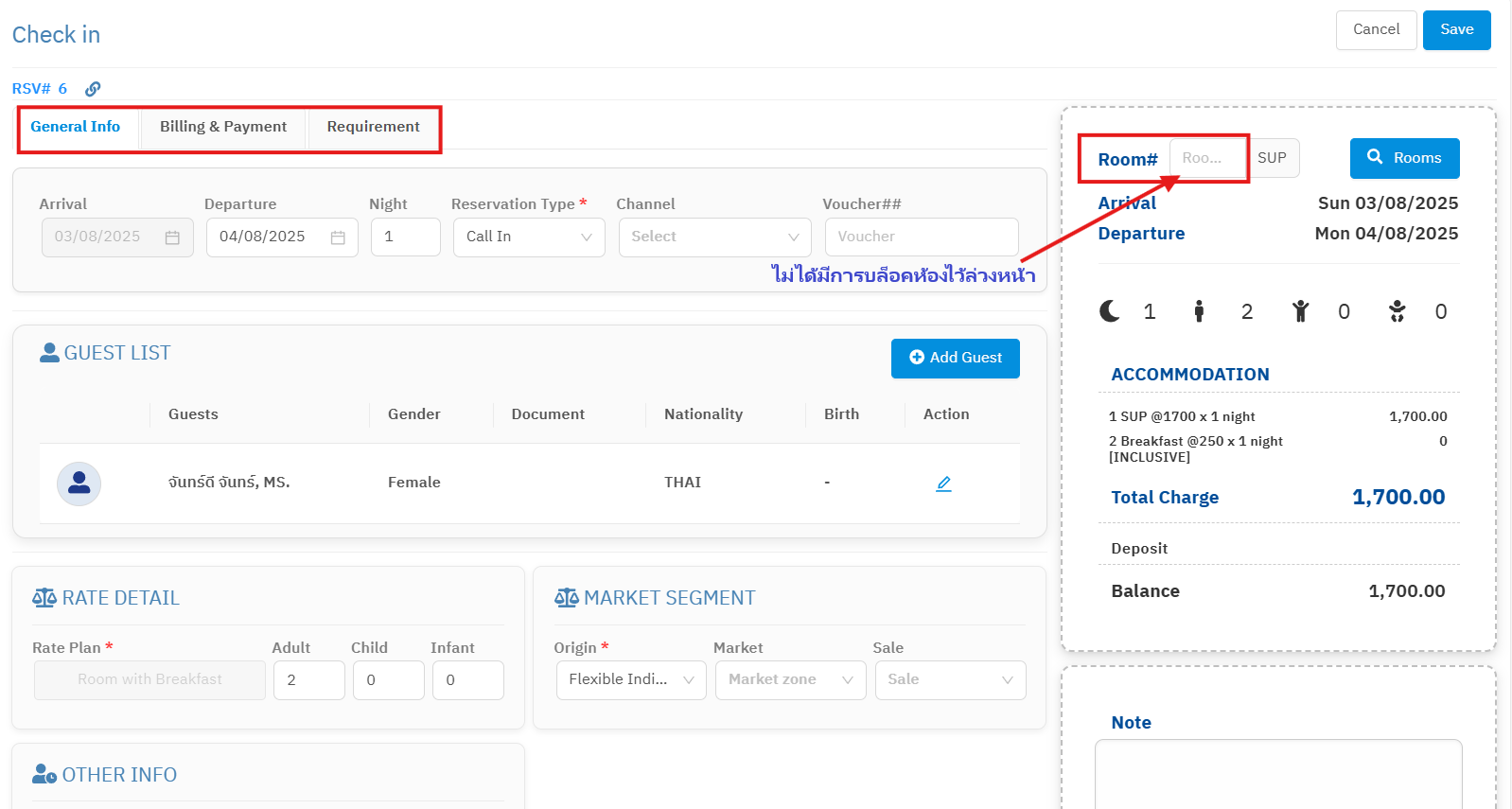Click the guest avatar icon in the guest list
The width and height of the screenshot is (1512, 809).
[79, 484]
